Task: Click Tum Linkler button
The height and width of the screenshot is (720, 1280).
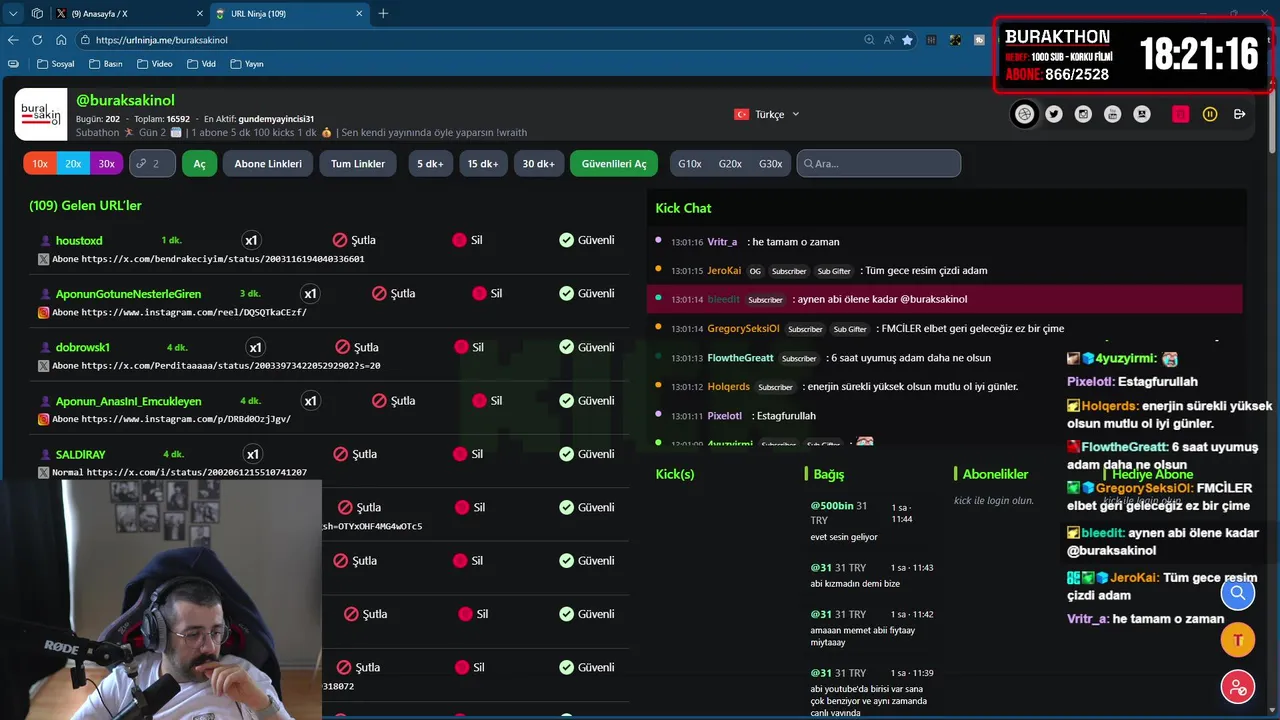Action: tap(358, 163)
